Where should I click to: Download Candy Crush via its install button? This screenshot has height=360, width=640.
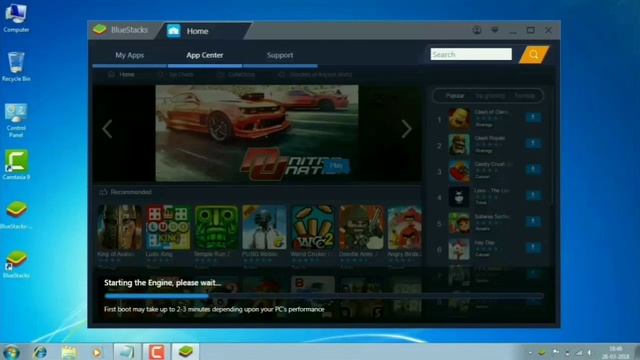click(533, 169)
